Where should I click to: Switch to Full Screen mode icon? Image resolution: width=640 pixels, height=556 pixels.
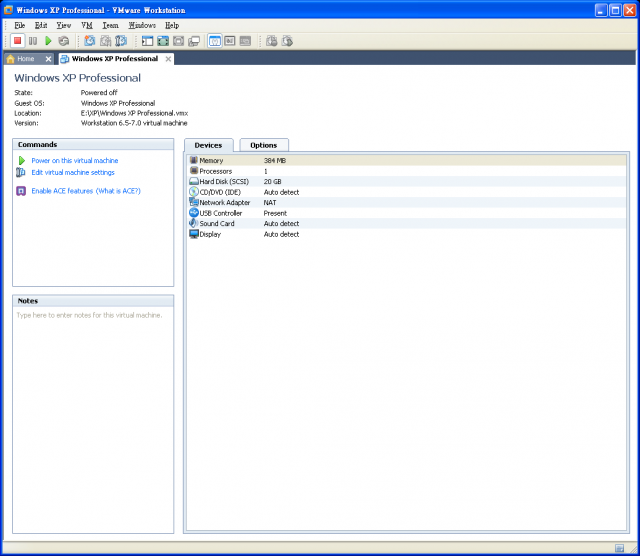click(163, 41)
